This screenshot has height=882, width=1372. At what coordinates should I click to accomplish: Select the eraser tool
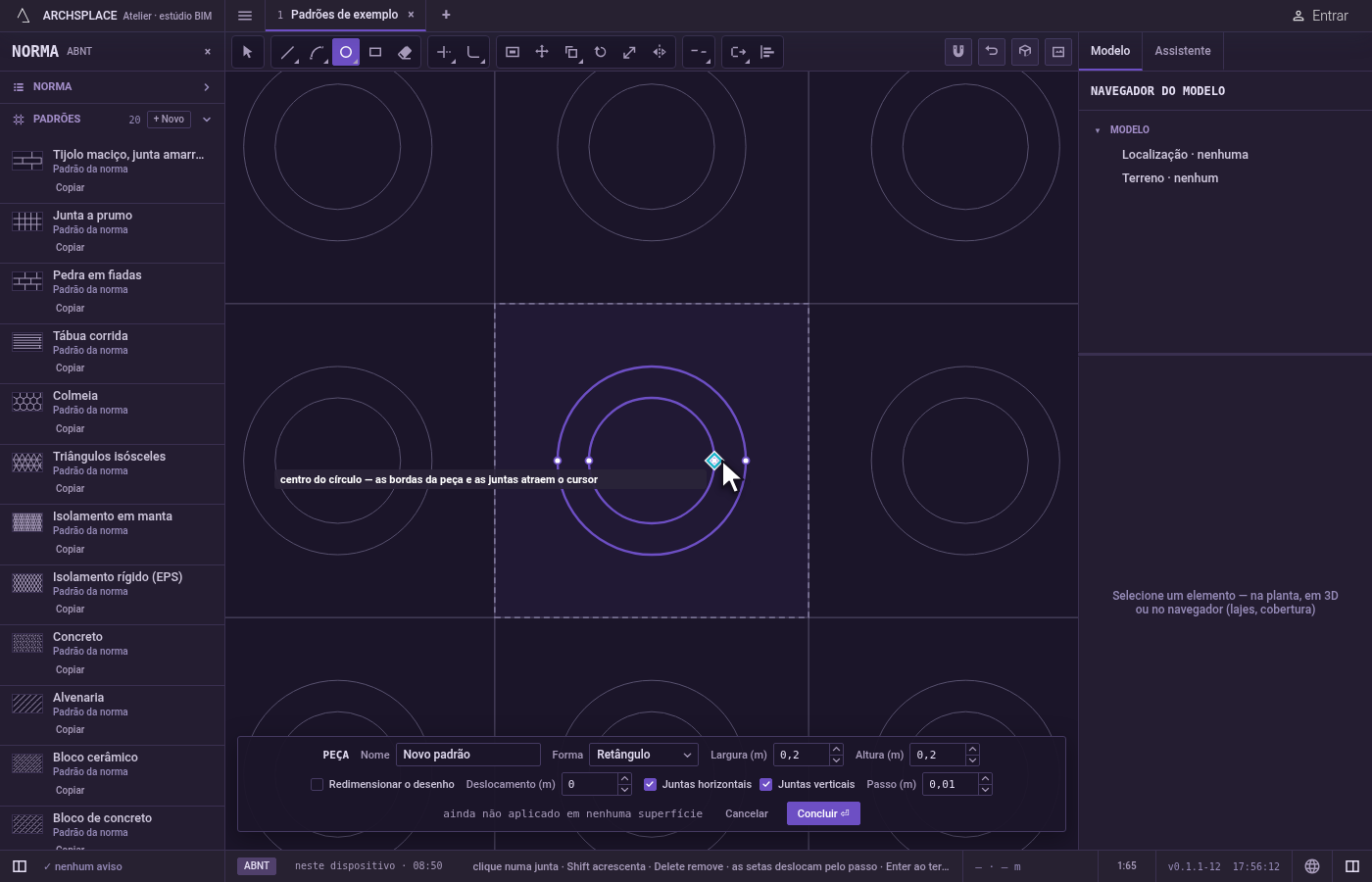click(405, 52)
